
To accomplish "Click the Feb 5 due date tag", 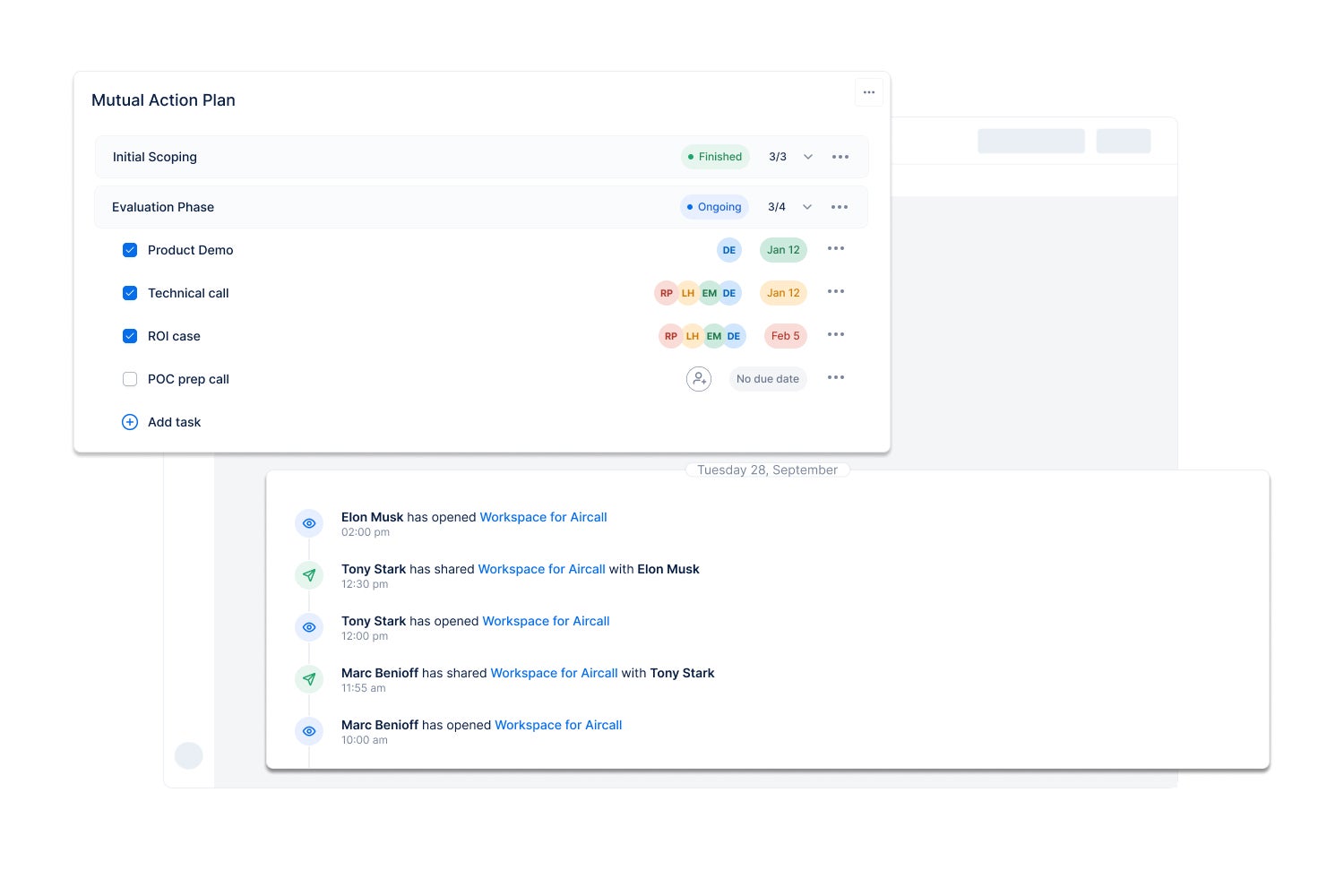I will tap(785, 336).
